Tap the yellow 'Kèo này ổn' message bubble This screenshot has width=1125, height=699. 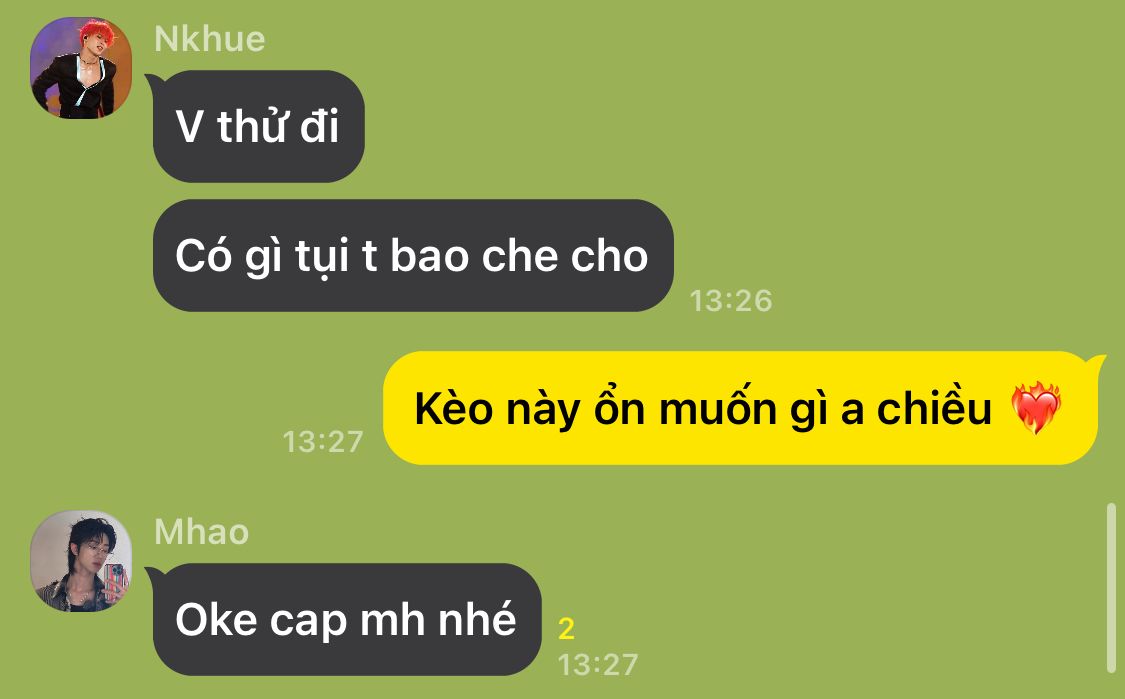[740, 408]
